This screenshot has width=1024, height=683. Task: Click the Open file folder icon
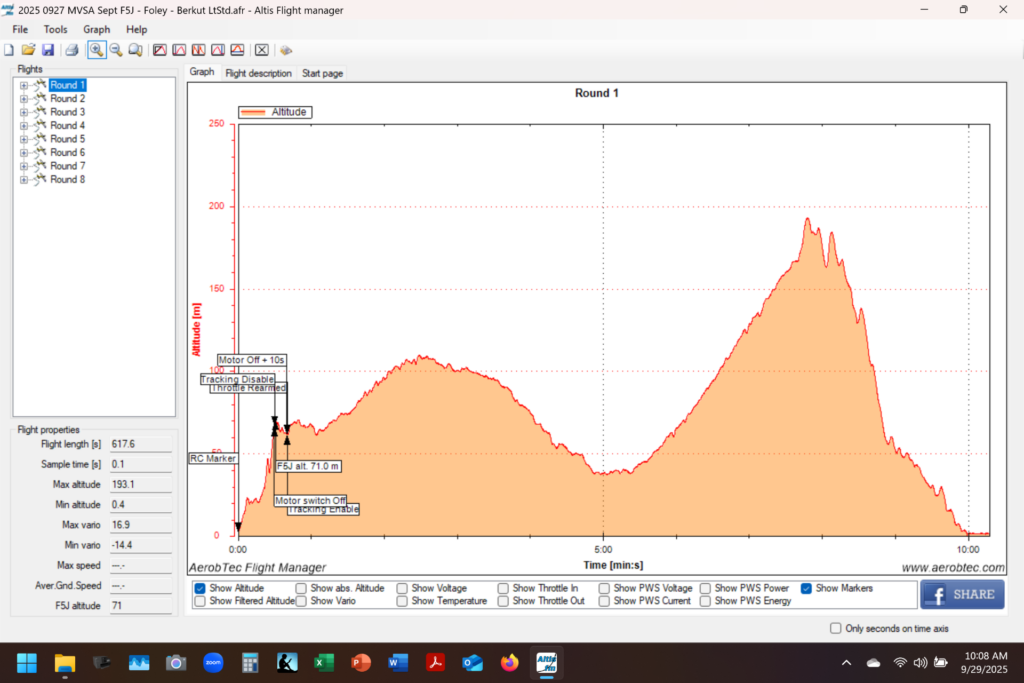pyautogui.click(x=28, y=50)
